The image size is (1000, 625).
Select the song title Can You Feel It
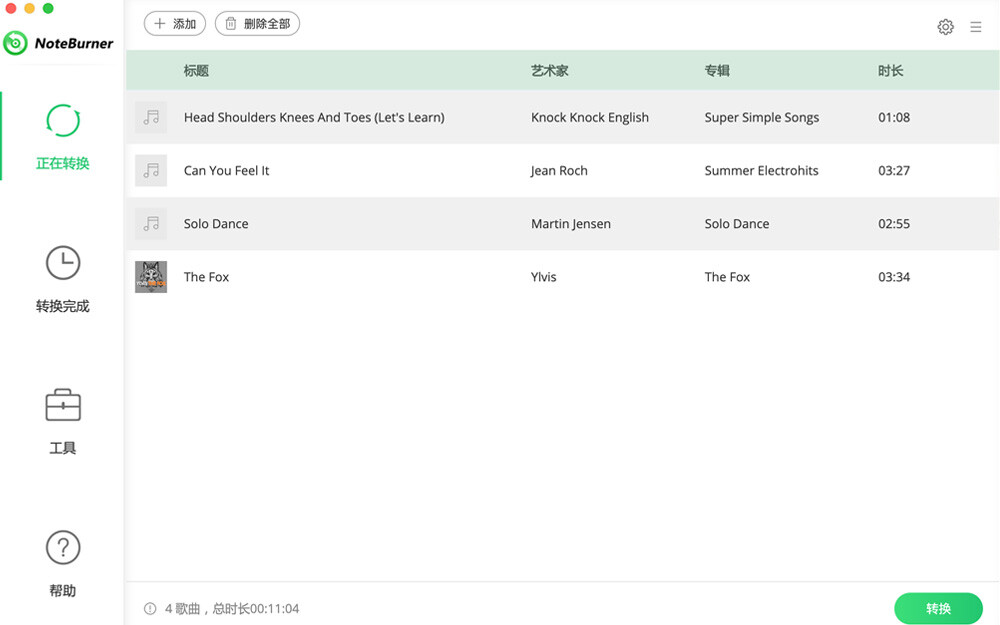coord(226,171)
